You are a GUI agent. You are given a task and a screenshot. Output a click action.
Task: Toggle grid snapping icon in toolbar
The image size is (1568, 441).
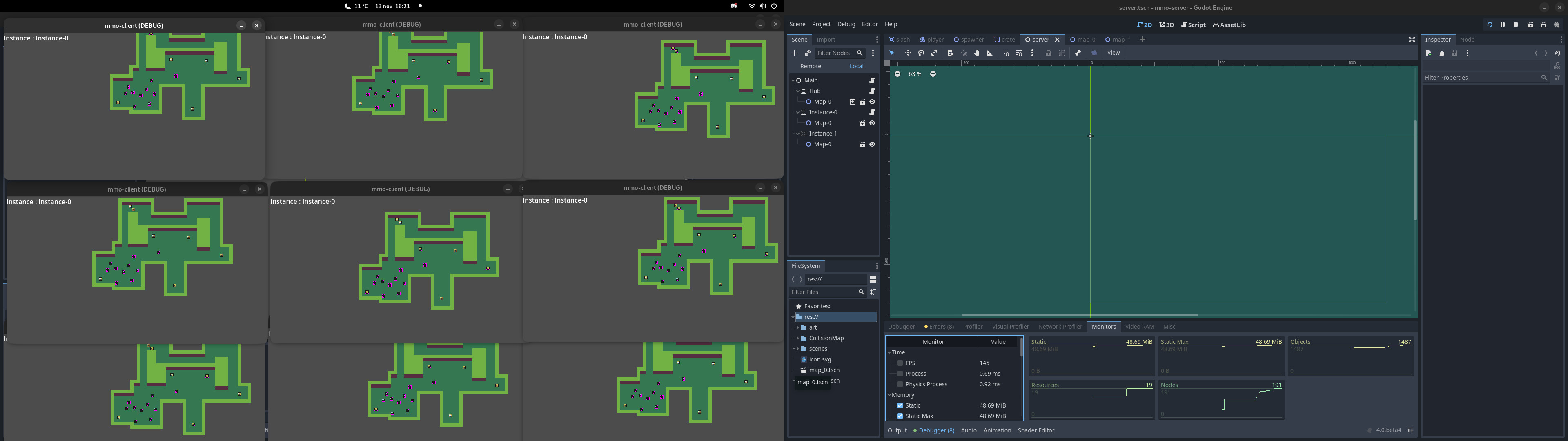[x=1019, y=53]
